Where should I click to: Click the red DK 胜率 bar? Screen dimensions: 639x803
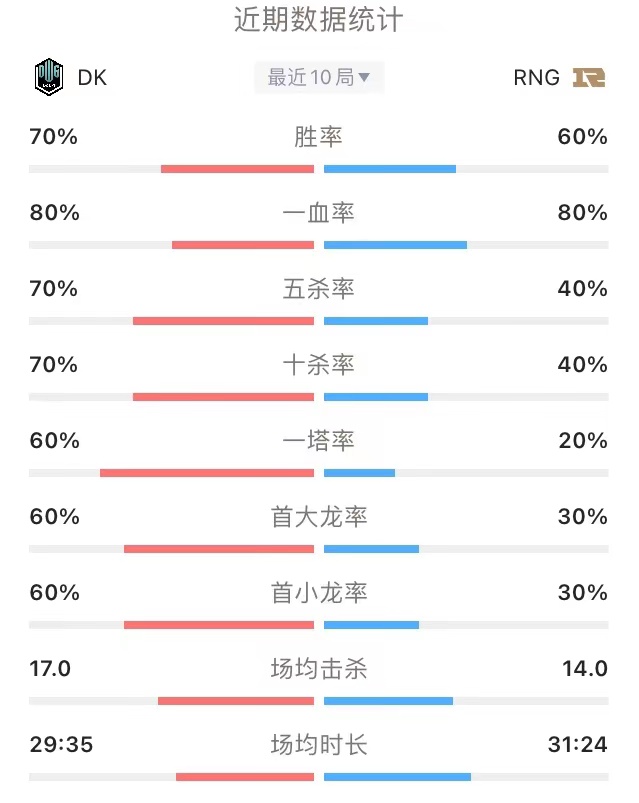[x=237, y=169]
